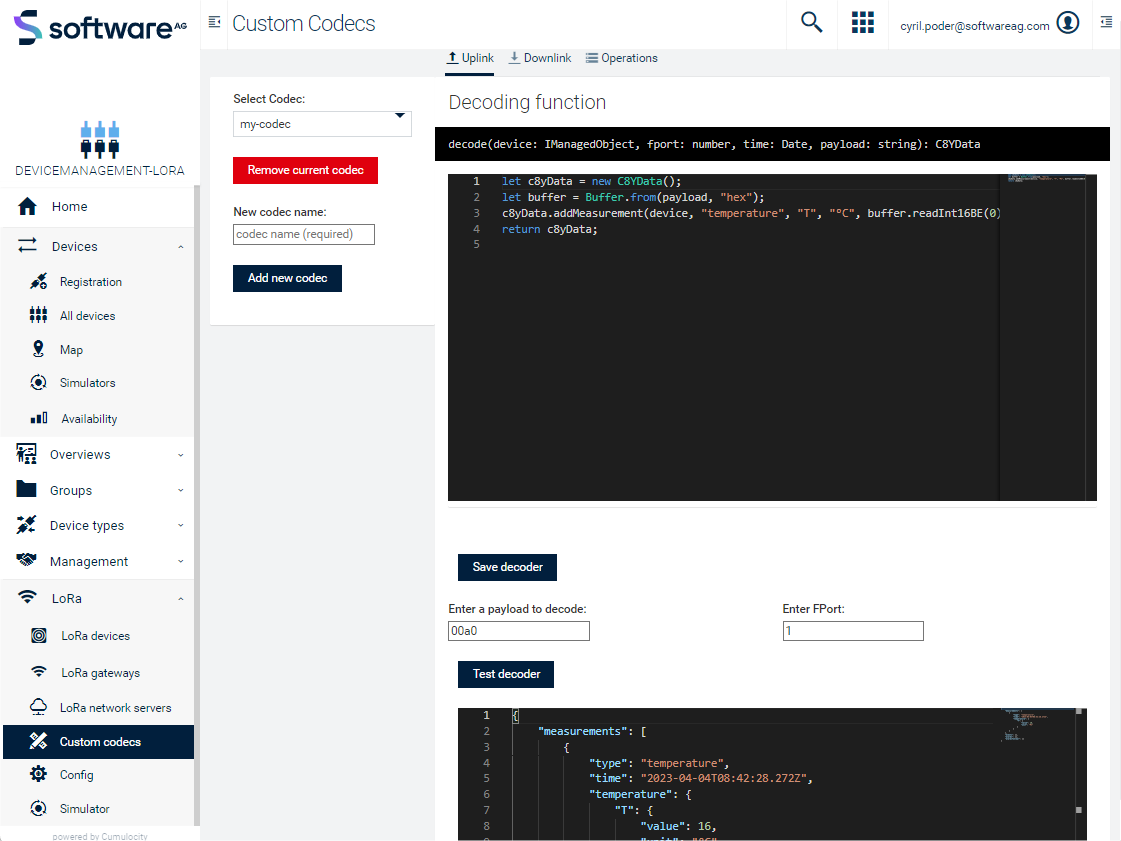Click code line 3 with addMeasurement
The height and width of the screenshot is (841, 1121).
tap(751, 213)
